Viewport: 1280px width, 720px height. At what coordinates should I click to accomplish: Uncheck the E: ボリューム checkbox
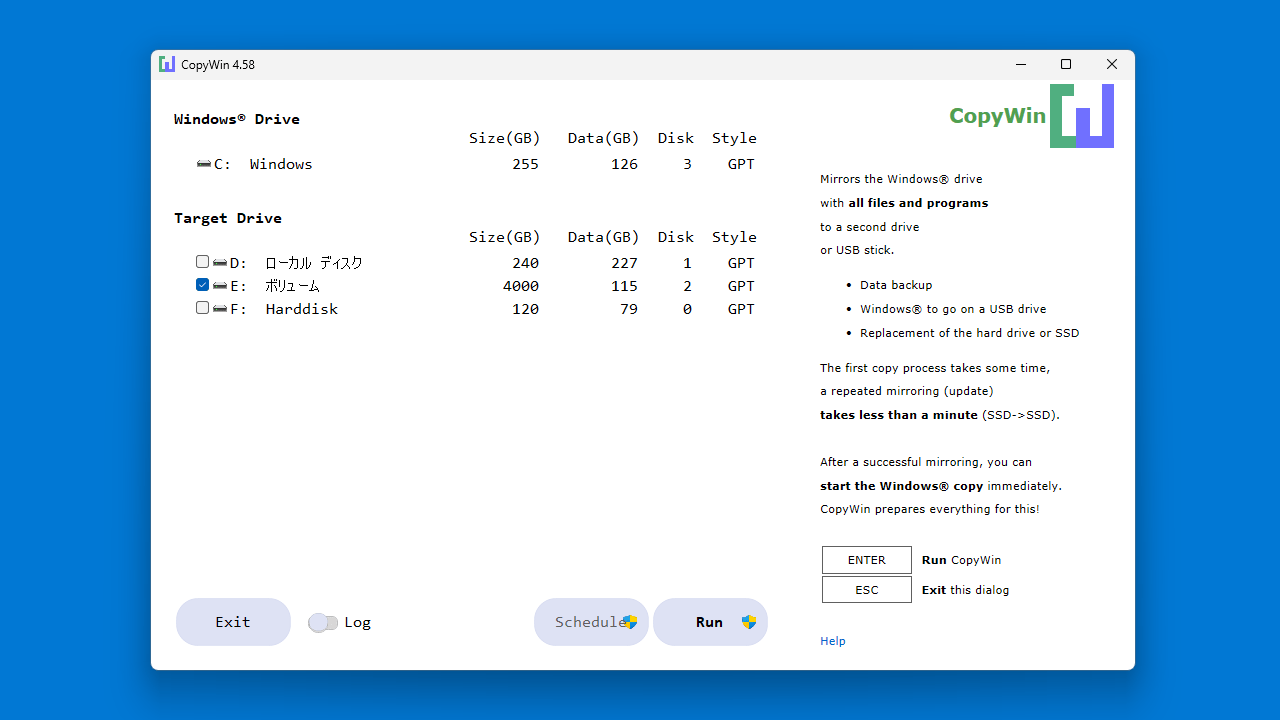[x=203, y=285]
